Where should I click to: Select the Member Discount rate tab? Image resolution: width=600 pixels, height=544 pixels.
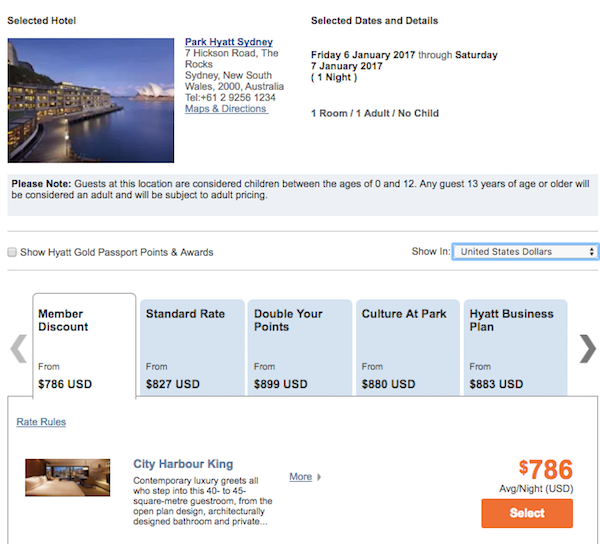(x=84, y=346)
